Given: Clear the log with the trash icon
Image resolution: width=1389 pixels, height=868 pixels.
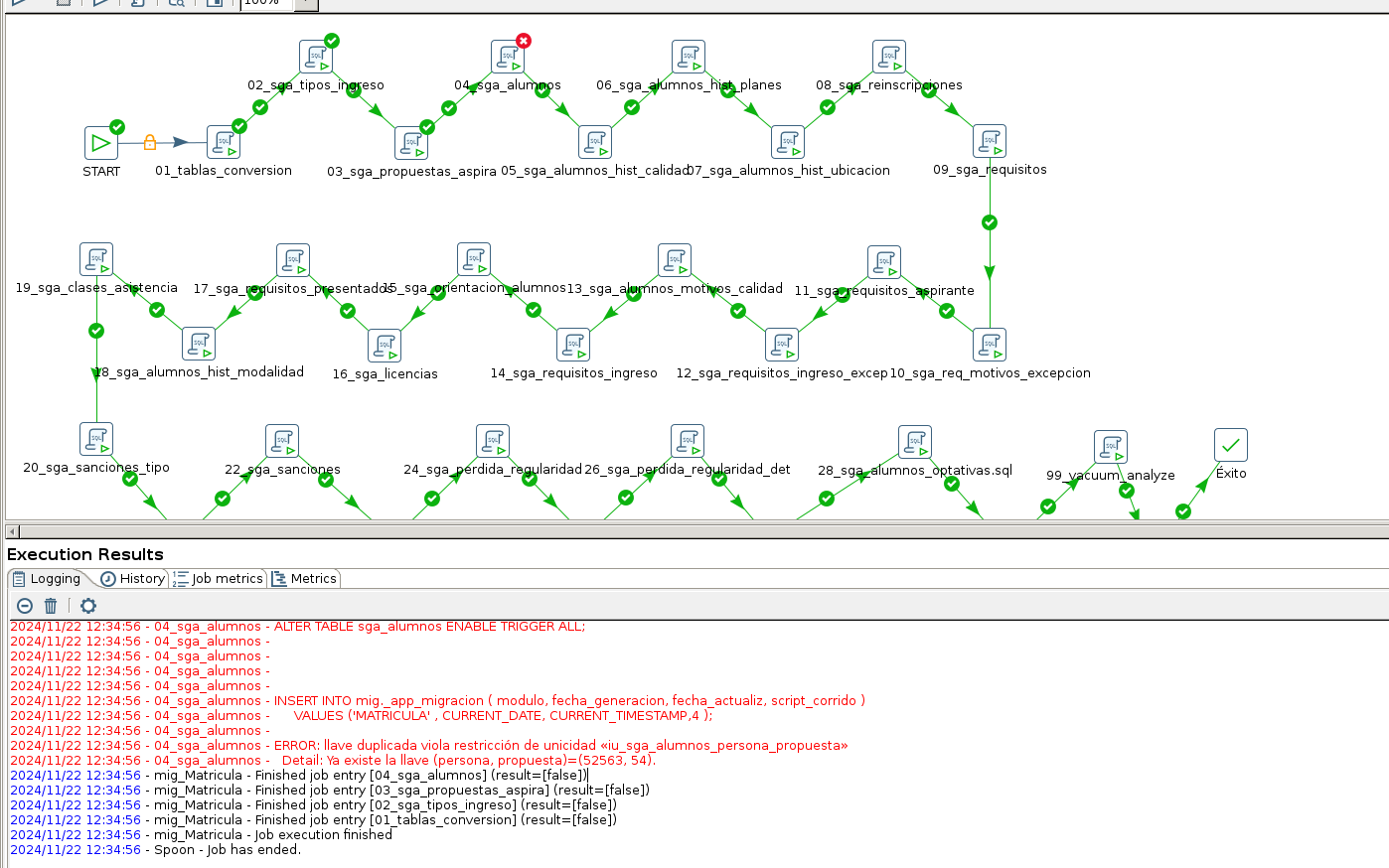Looking at the screenshot, I should click(x=51, y=605).
